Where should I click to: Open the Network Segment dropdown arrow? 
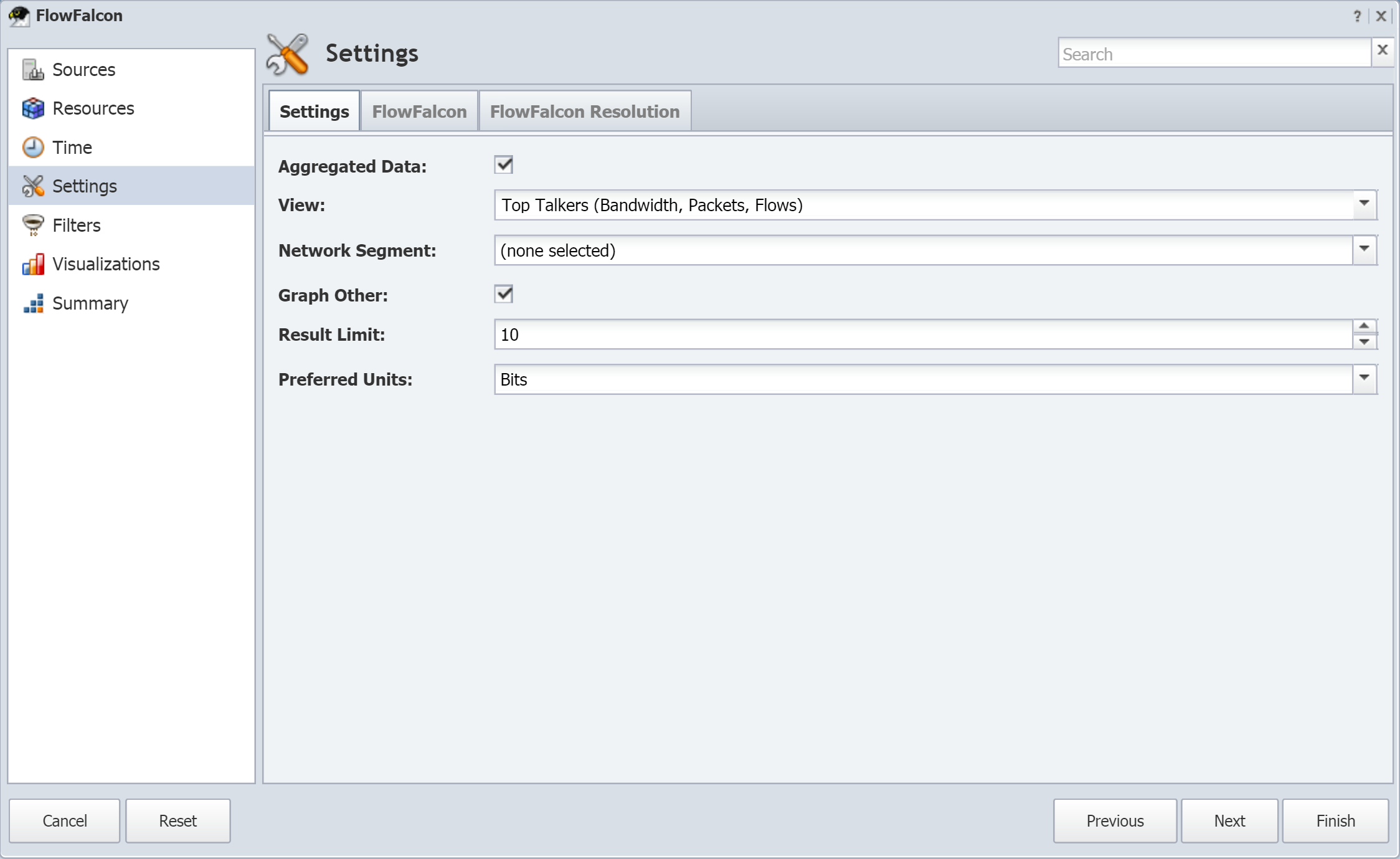pyautogui.click(x=1364, y=250)
